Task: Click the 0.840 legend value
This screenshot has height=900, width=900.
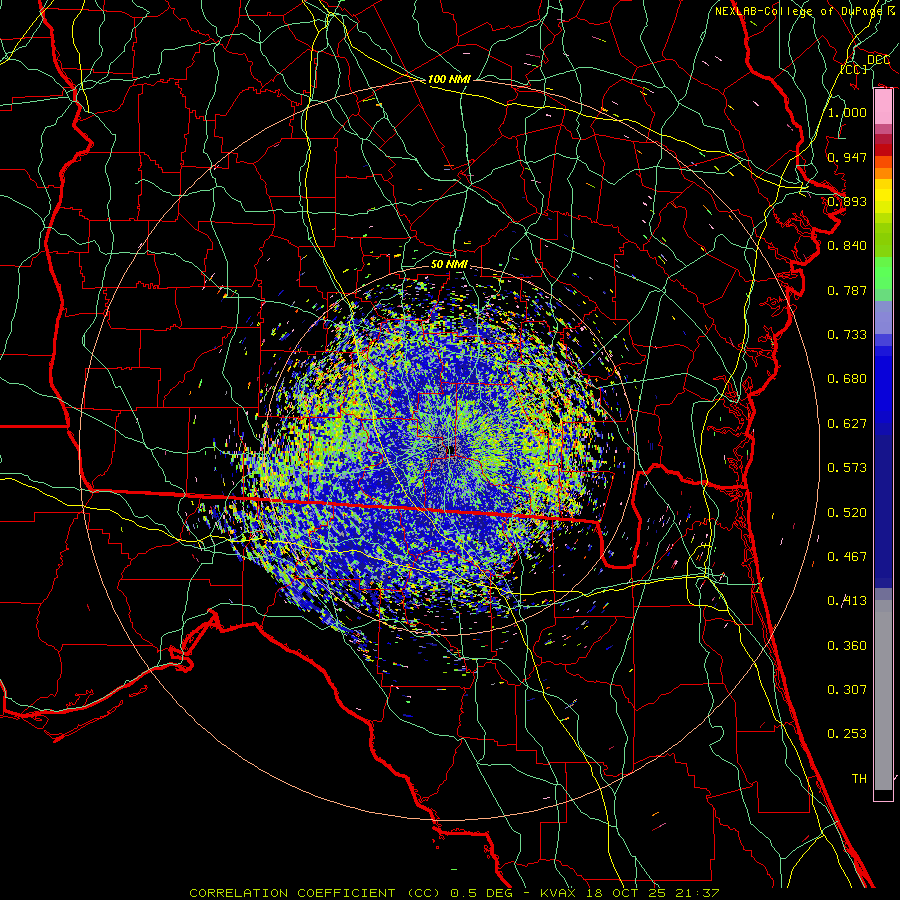Action: 847,246
